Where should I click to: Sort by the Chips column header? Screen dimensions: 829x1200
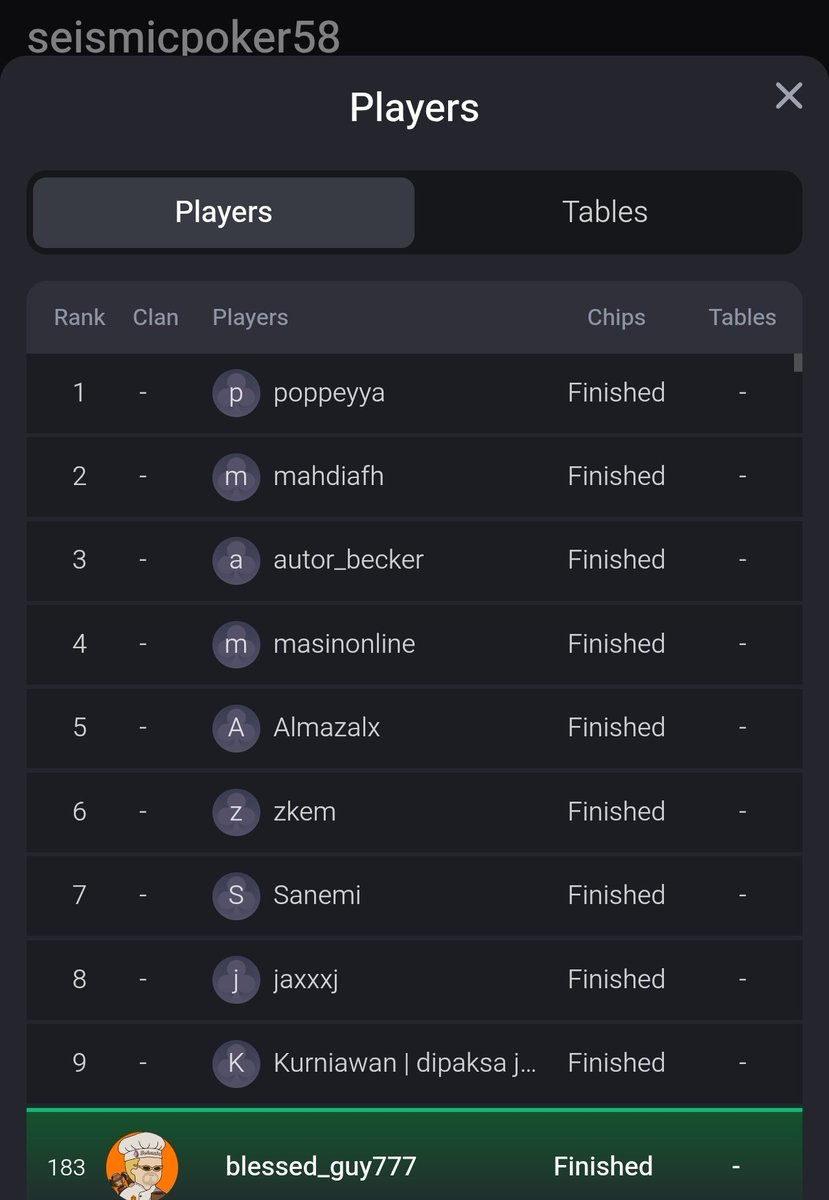click(x=616, y=317)
